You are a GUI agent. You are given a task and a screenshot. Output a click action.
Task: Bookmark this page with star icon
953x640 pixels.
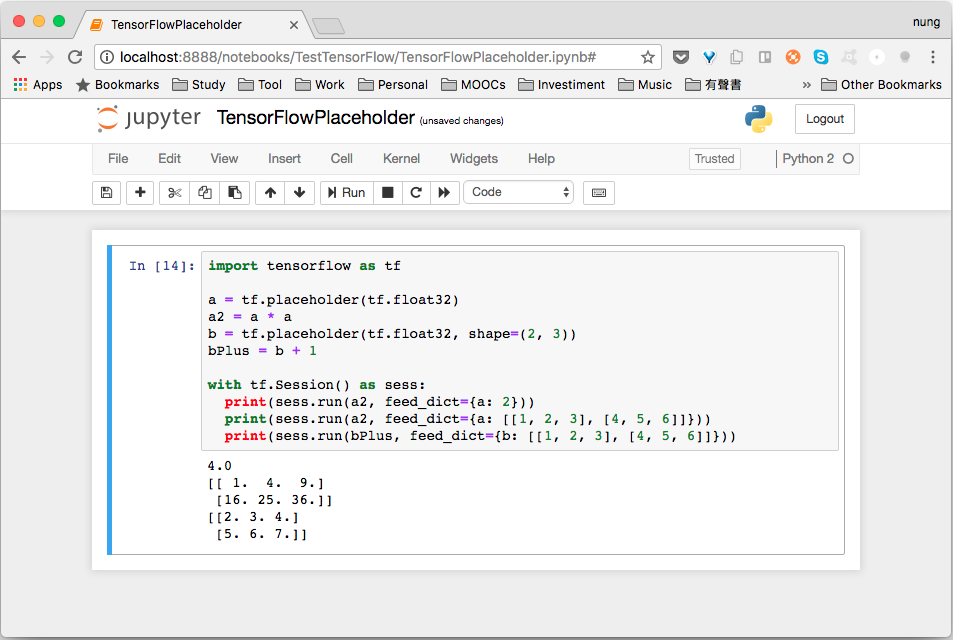click(x=648, y=57)
